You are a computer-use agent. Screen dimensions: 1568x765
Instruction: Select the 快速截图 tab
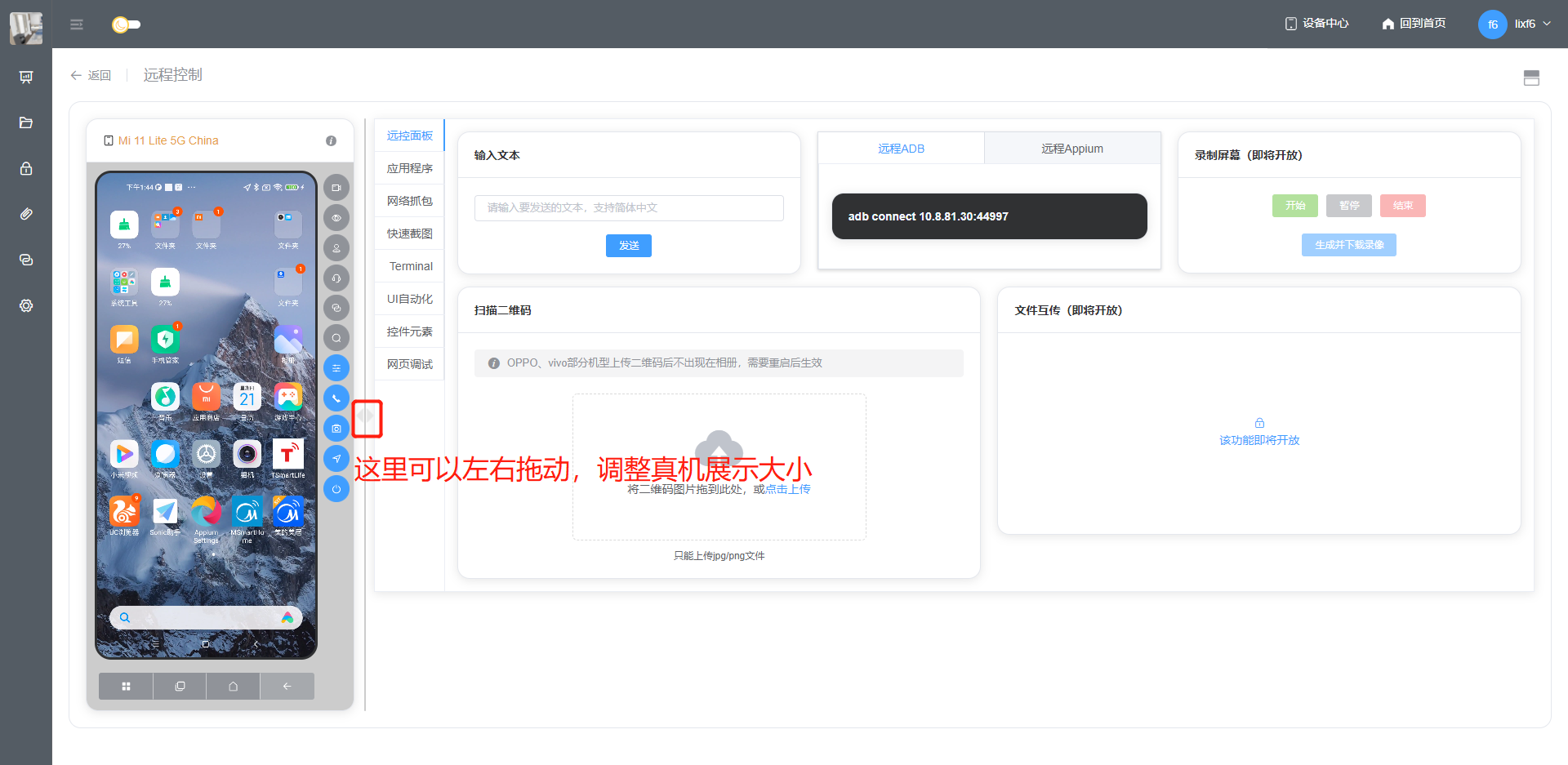tap(410, 234)
